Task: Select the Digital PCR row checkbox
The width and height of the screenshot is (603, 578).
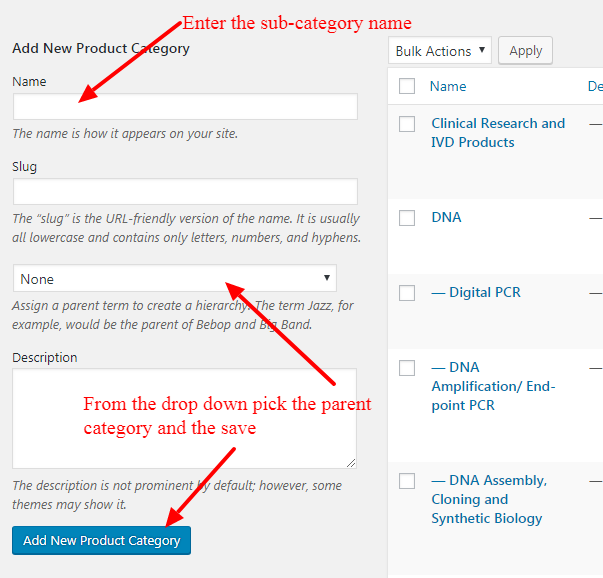Action: [407, 293]
